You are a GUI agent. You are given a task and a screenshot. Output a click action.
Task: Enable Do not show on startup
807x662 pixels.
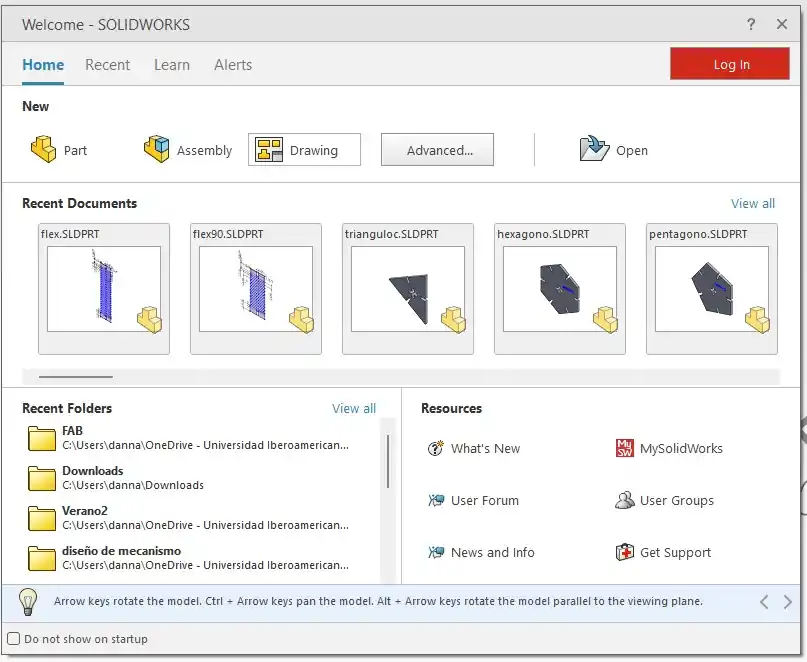pos(14,639)
